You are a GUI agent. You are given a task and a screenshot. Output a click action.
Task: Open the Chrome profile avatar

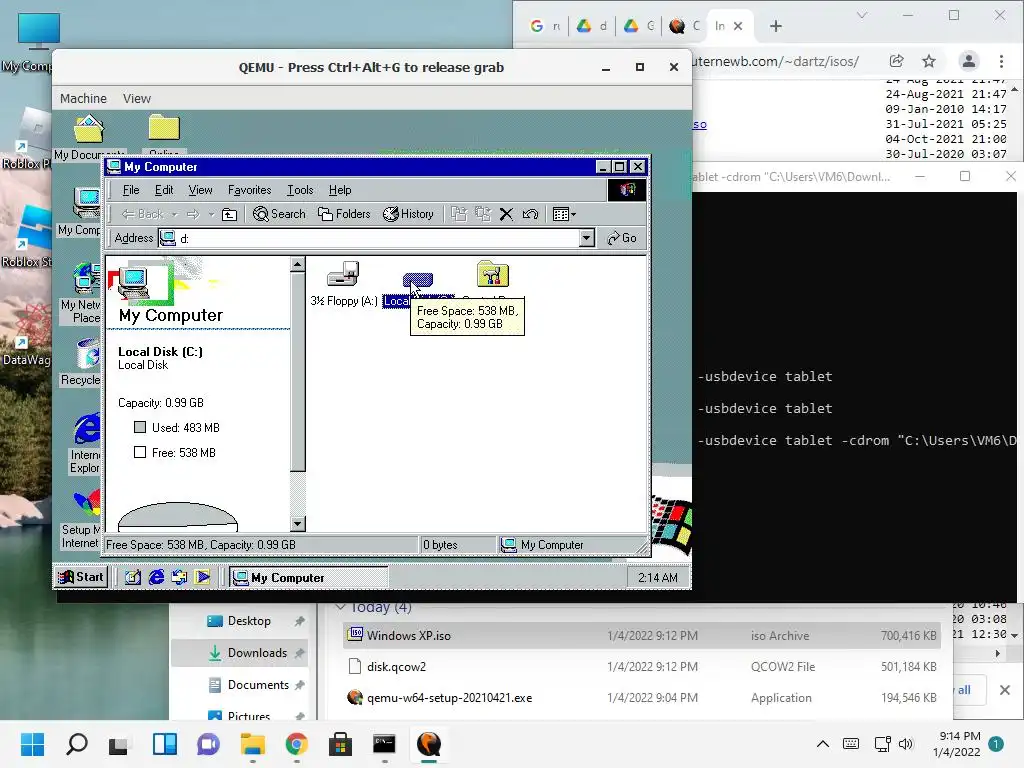pos(968,61)
